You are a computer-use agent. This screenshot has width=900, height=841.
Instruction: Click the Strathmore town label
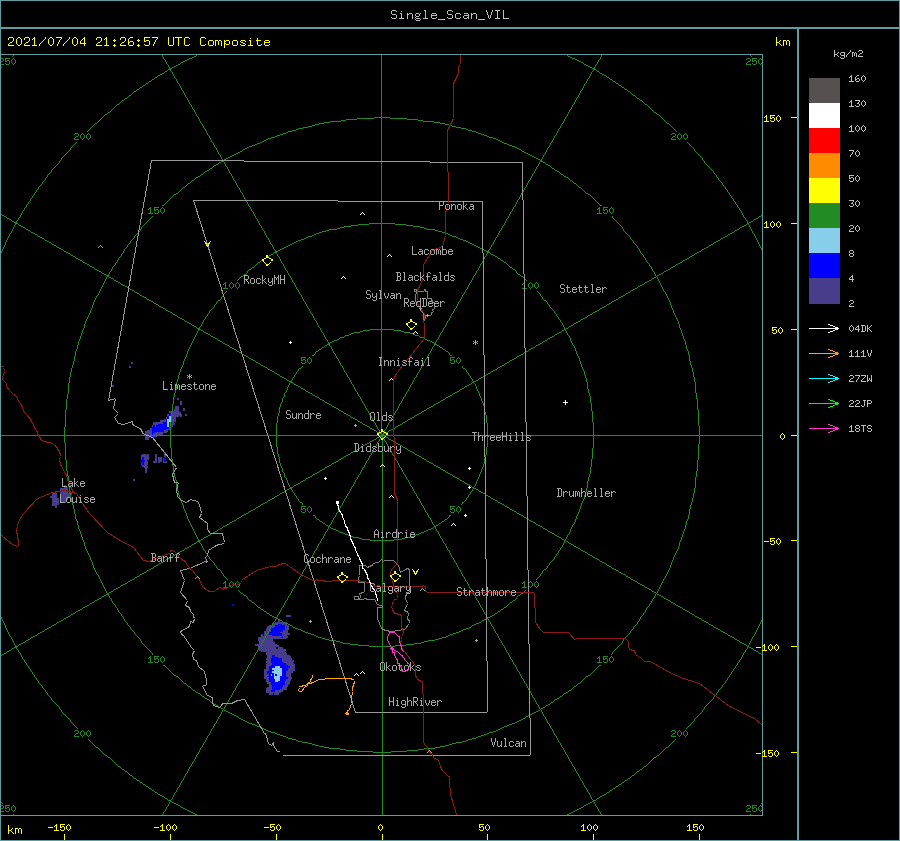[x=486, y=592]
